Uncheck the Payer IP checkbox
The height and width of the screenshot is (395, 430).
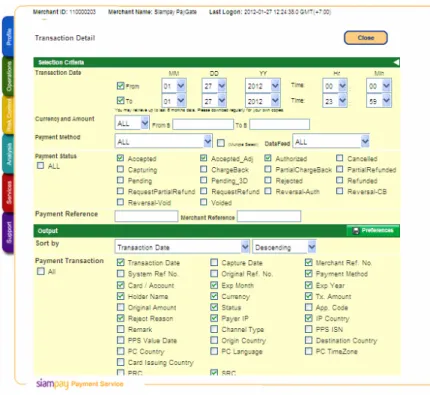pos(214,318)
